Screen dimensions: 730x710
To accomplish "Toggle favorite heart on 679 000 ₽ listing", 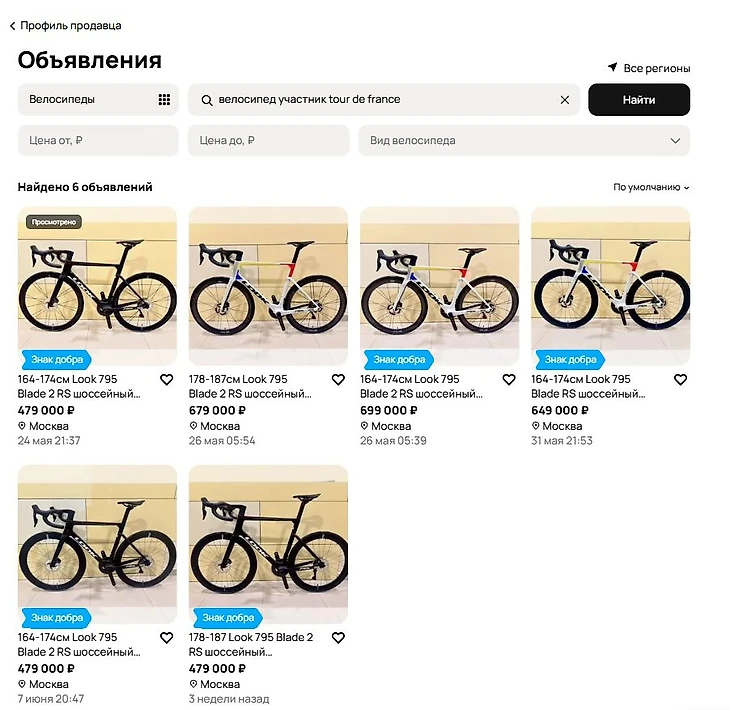I will pyautogui.click(x=338, y=380).
